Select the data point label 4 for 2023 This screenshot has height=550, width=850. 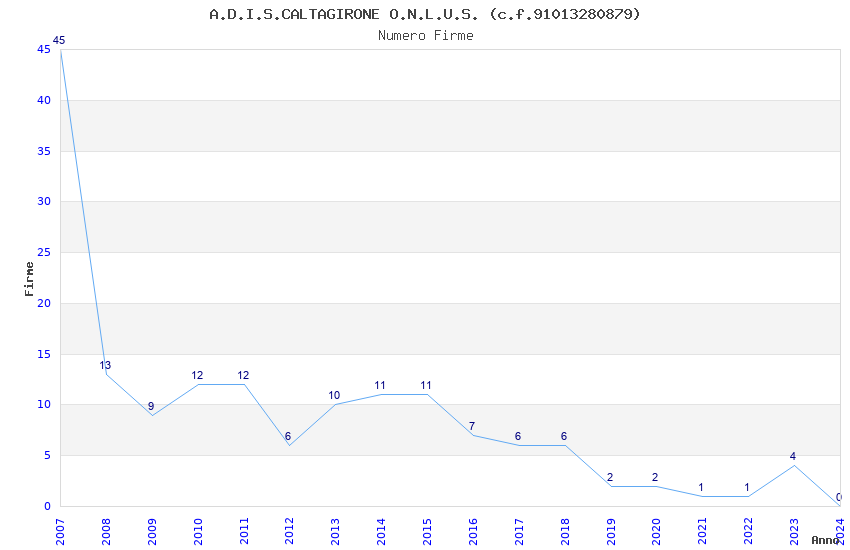coord(793,456)
